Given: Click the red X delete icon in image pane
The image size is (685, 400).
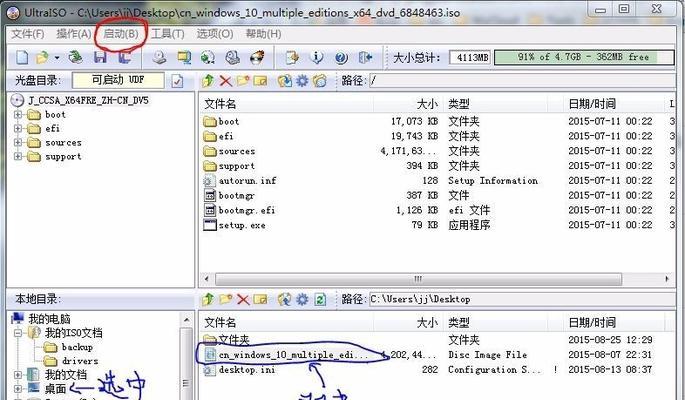Looking at the screenshot, I should click(x=225, y=80).
